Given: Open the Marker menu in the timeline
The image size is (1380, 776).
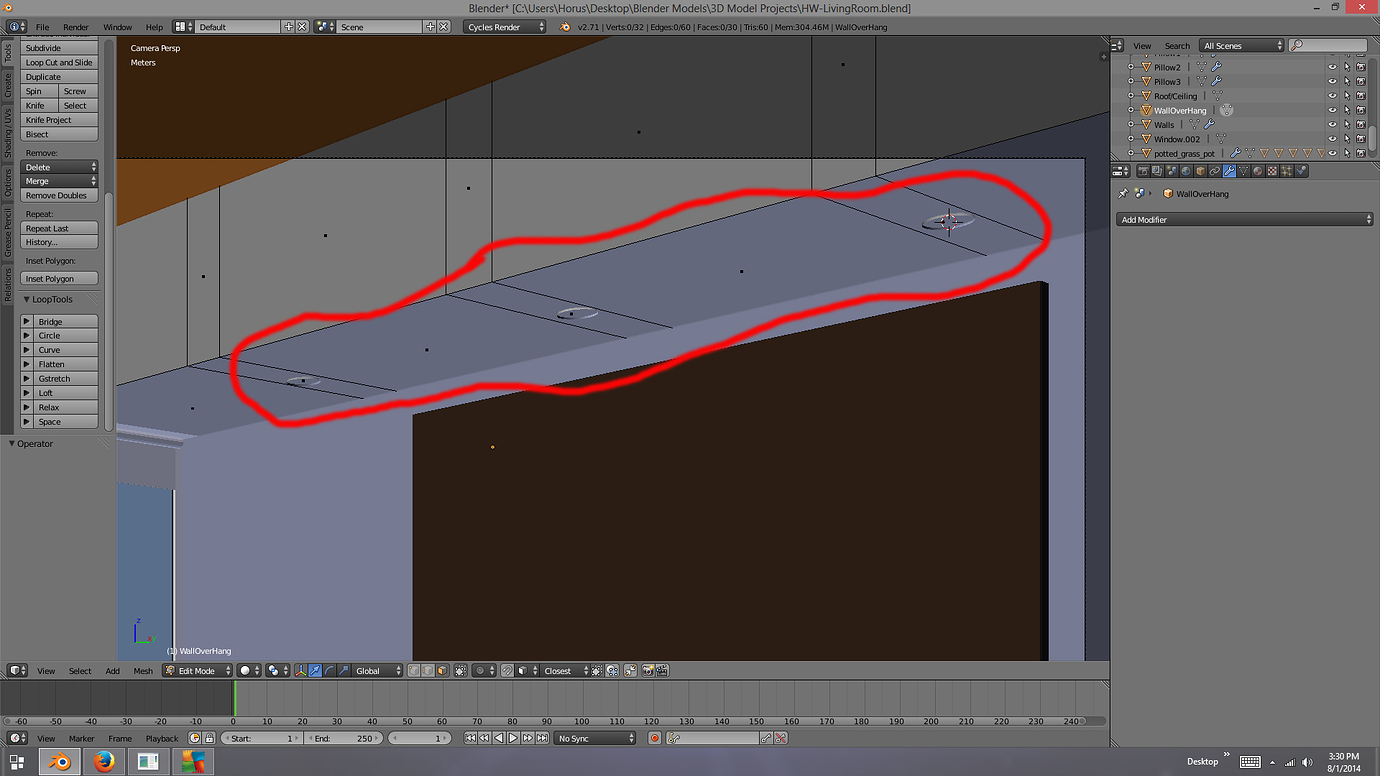Looking at the screenshot, I should 81,739.
